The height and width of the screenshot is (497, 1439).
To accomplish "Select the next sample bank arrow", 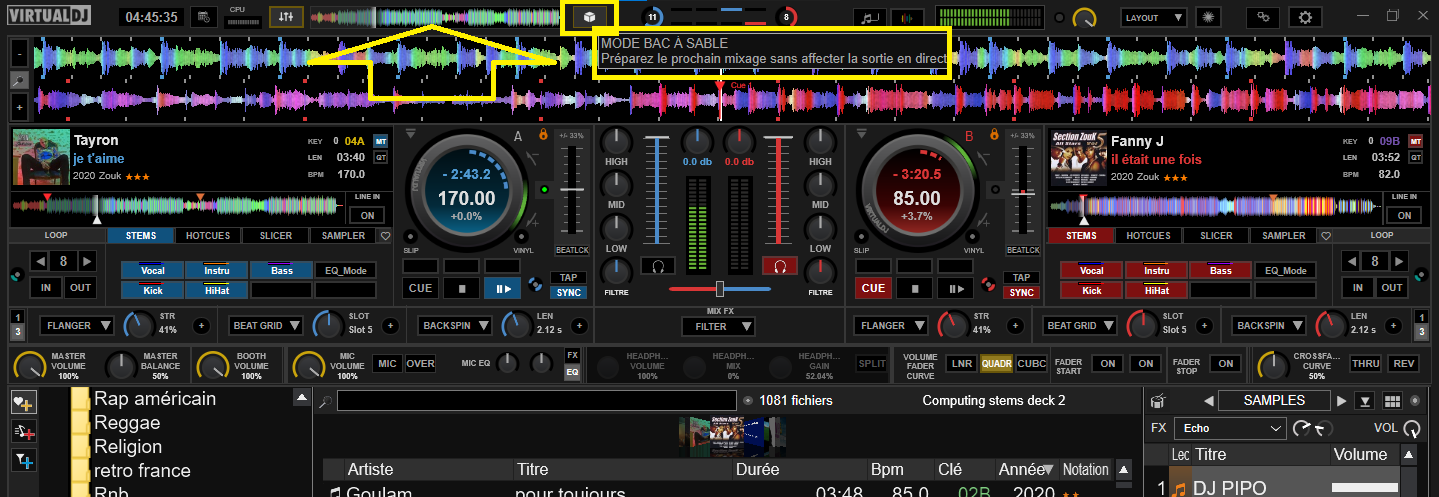I will coord(1342,401).
